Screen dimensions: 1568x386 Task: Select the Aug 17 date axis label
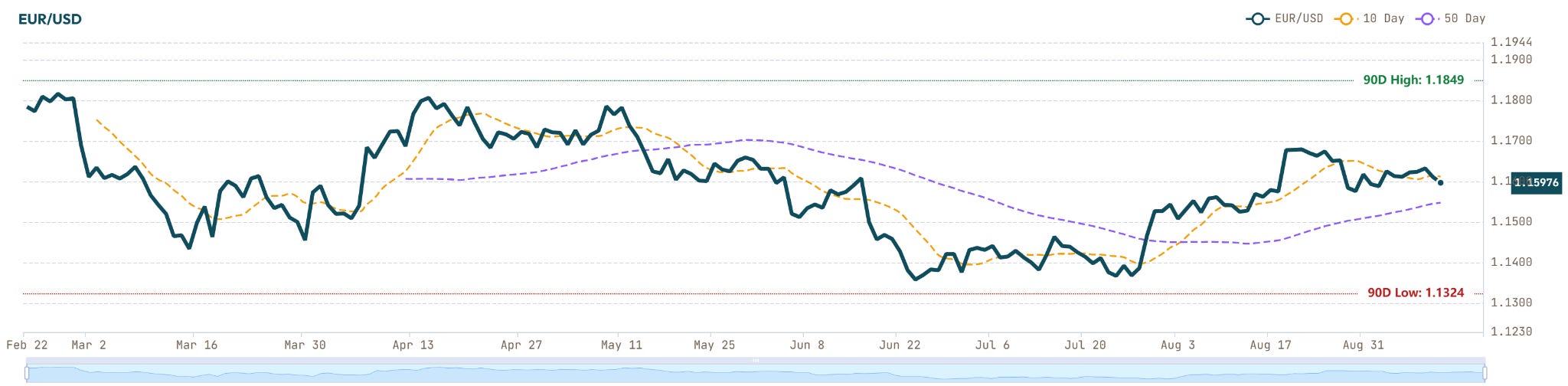(1270, 345)
